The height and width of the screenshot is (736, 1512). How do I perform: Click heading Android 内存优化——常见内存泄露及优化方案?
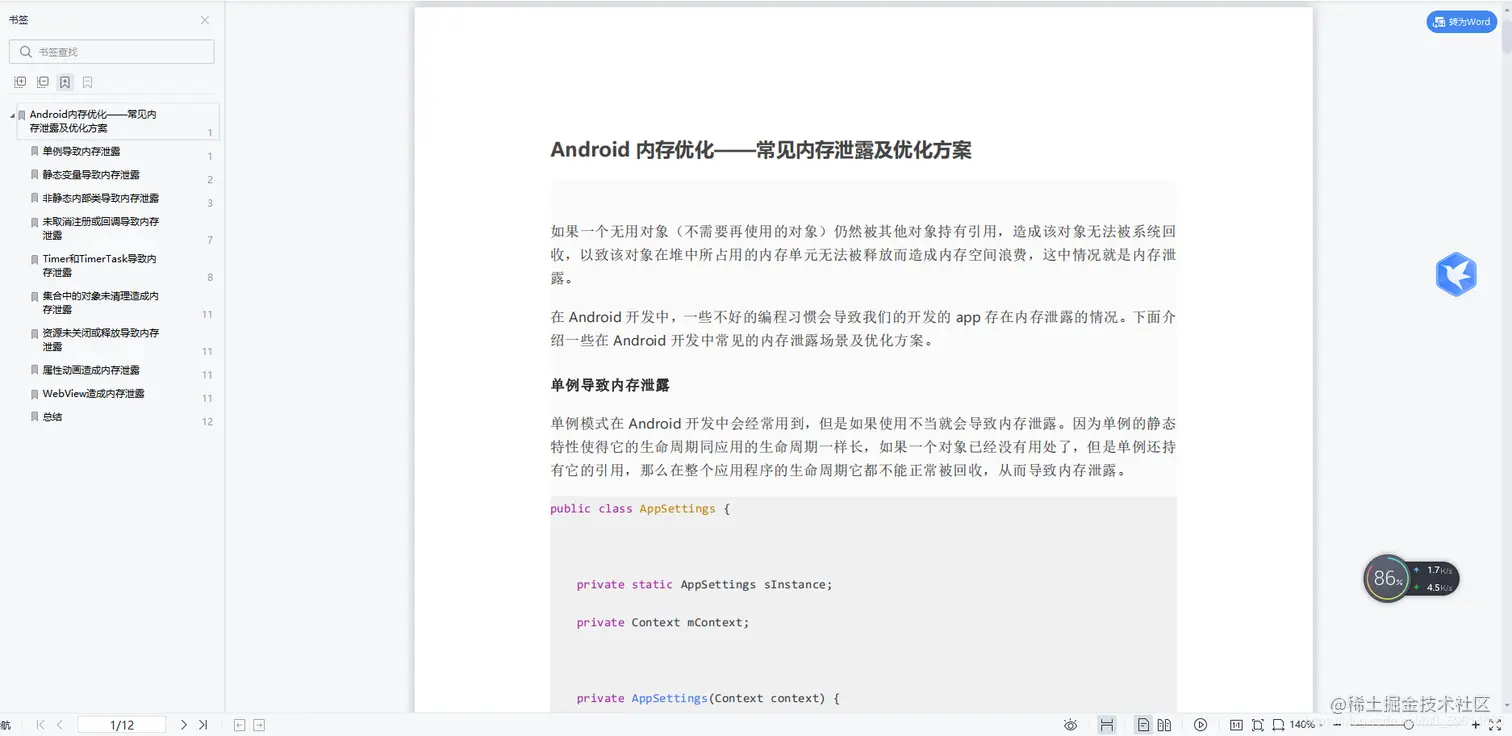[x=761, y=150]
